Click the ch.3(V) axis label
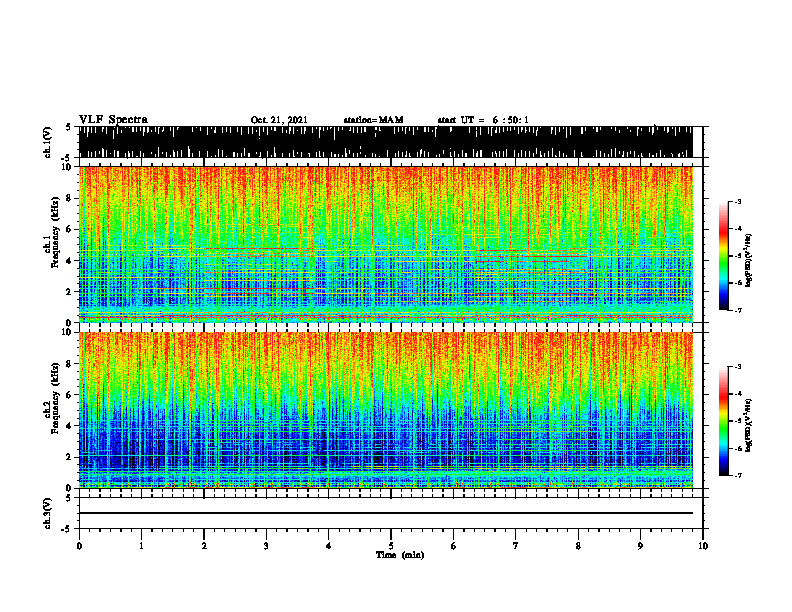This screenshot has width=792, height=612. coord(48,513)
